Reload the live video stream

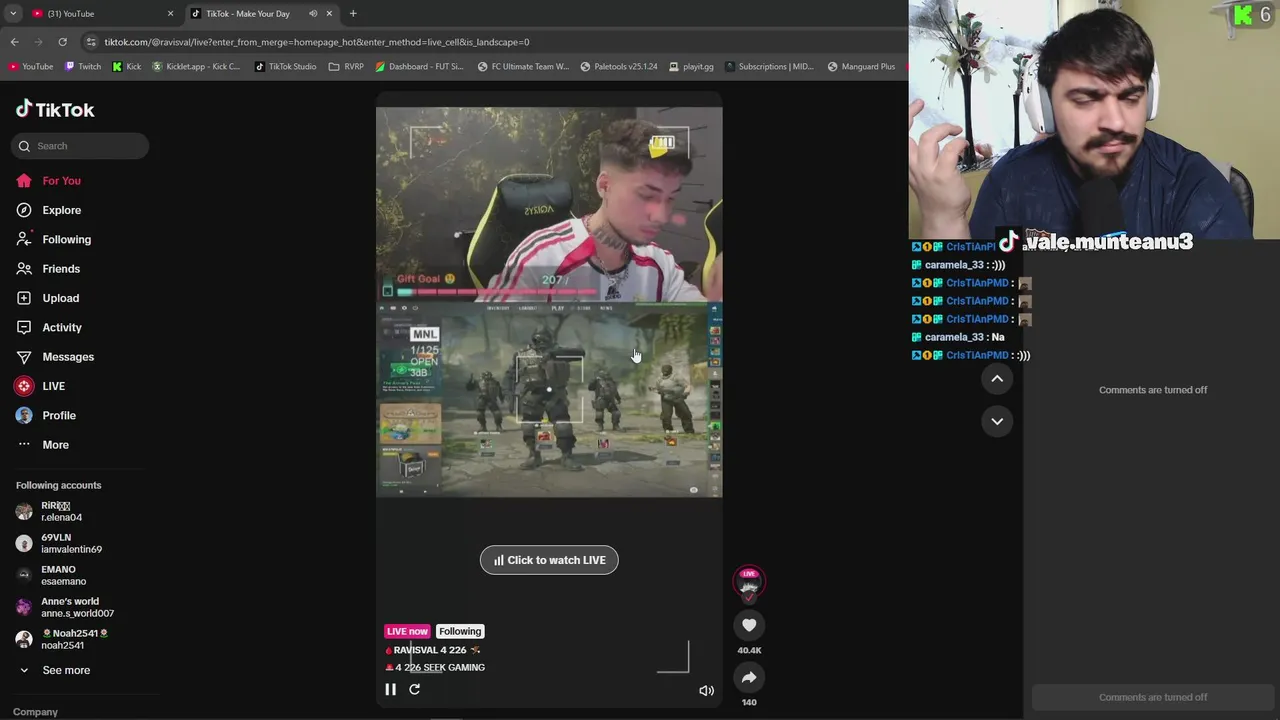pyautogui.click(x=414, y=689)
